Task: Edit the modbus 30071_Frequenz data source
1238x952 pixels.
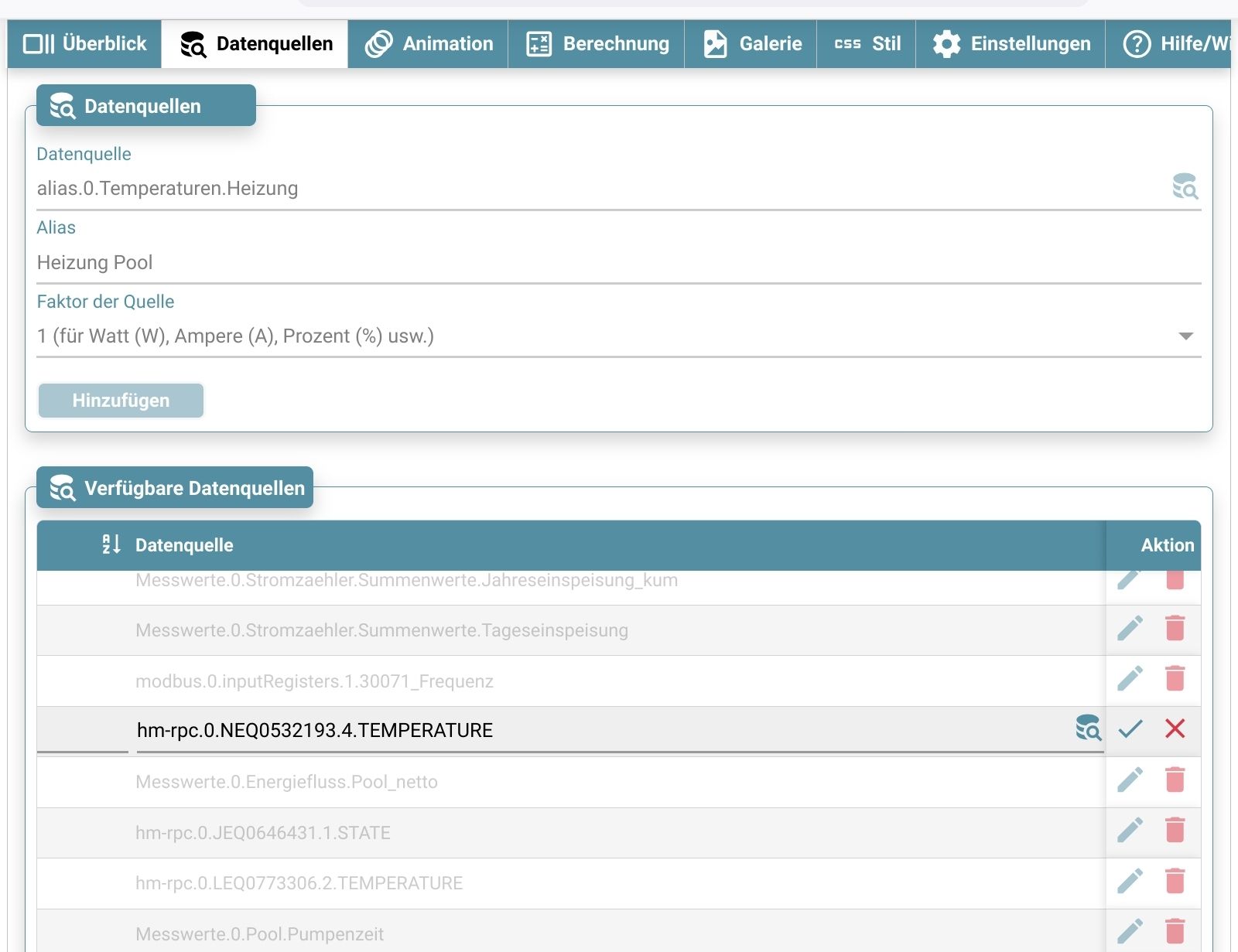Action: pos(1130,679)
